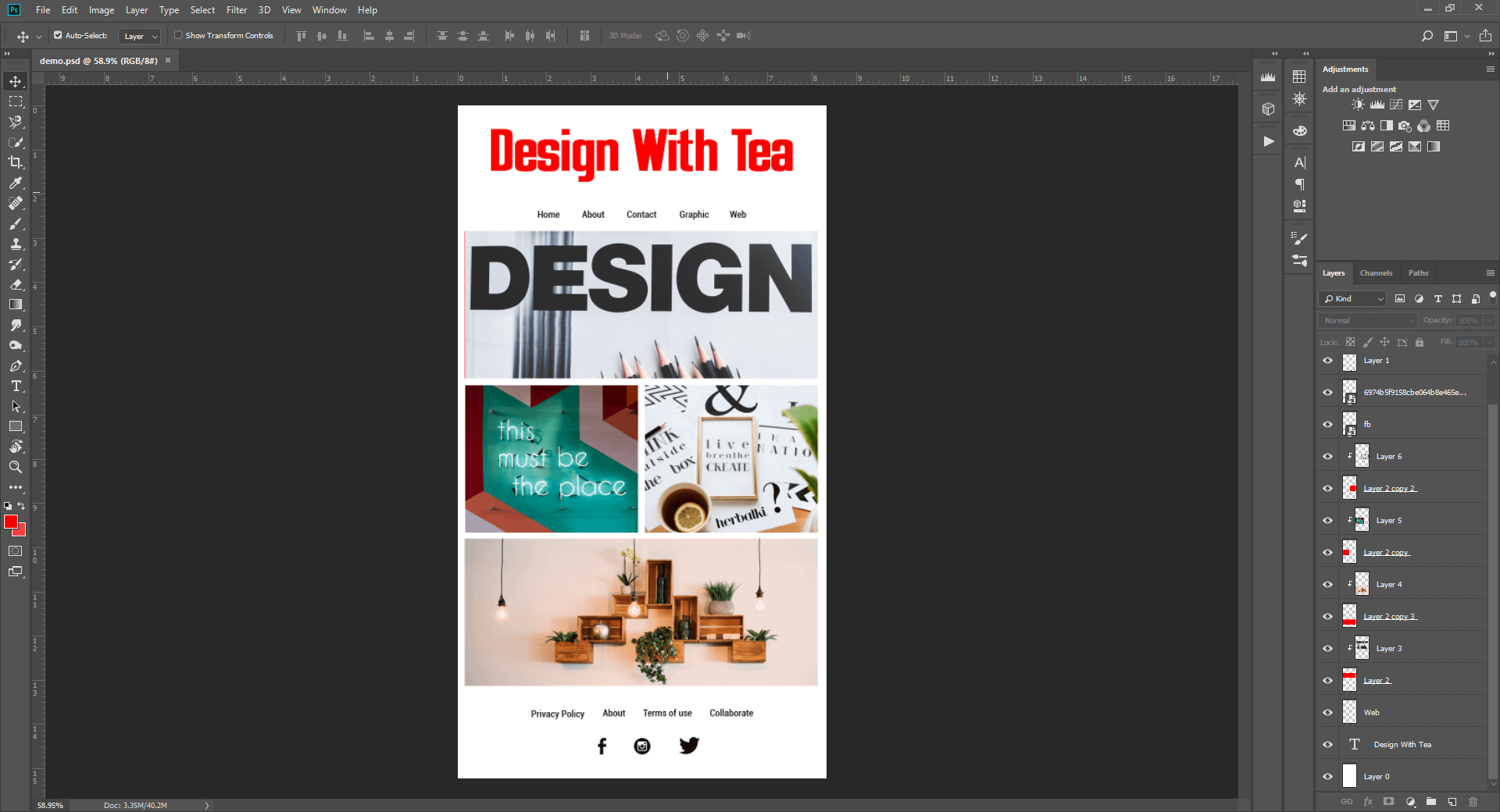
Task: Pick the Eyedropper tool
Action: [15, 183]
